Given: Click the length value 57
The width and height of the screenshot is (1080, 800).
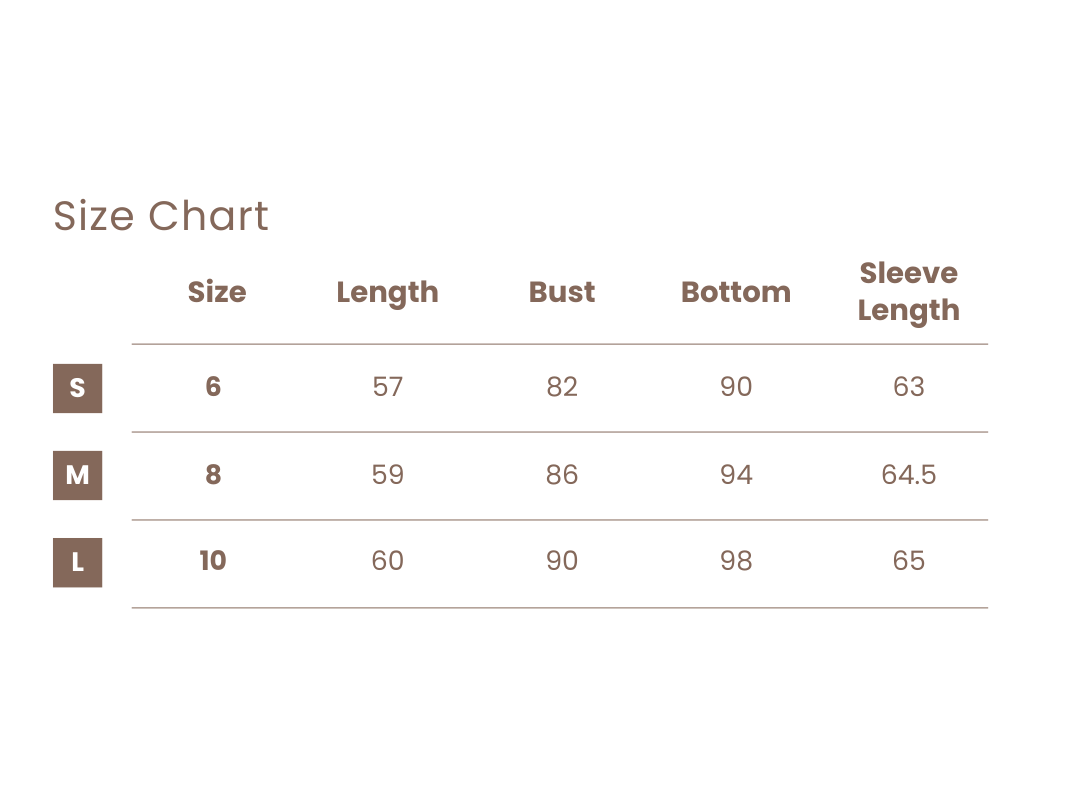Looking at the screenshot, I should 387,387.
